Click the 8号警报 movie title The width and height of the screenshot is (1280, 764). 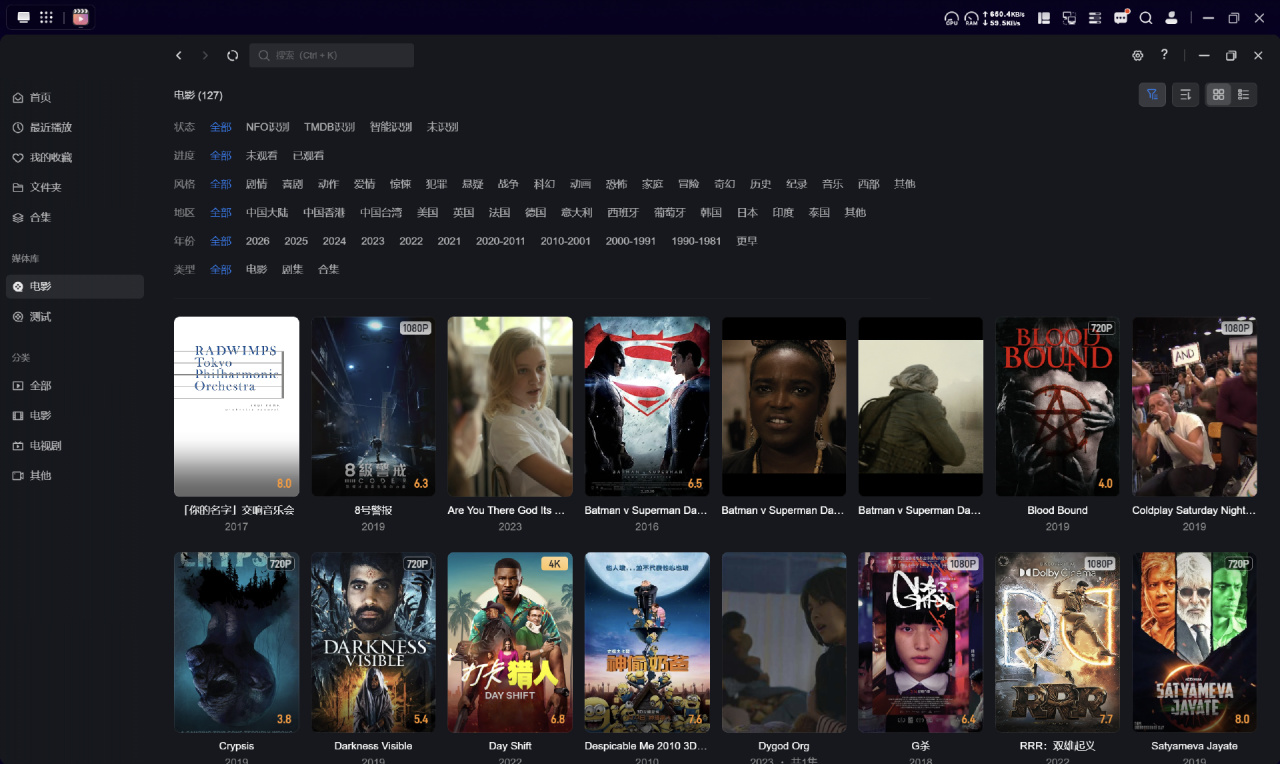373,510
